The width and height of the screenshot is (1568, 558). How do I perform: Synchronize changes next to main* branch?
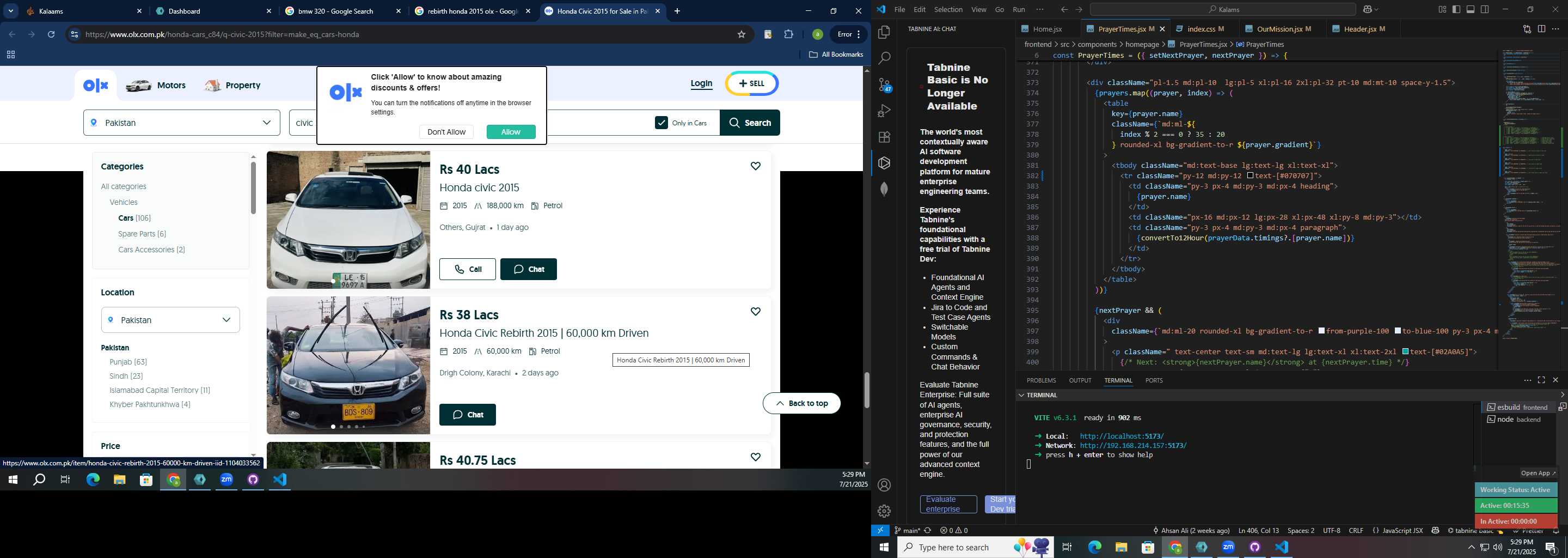[x=928, y=531]
